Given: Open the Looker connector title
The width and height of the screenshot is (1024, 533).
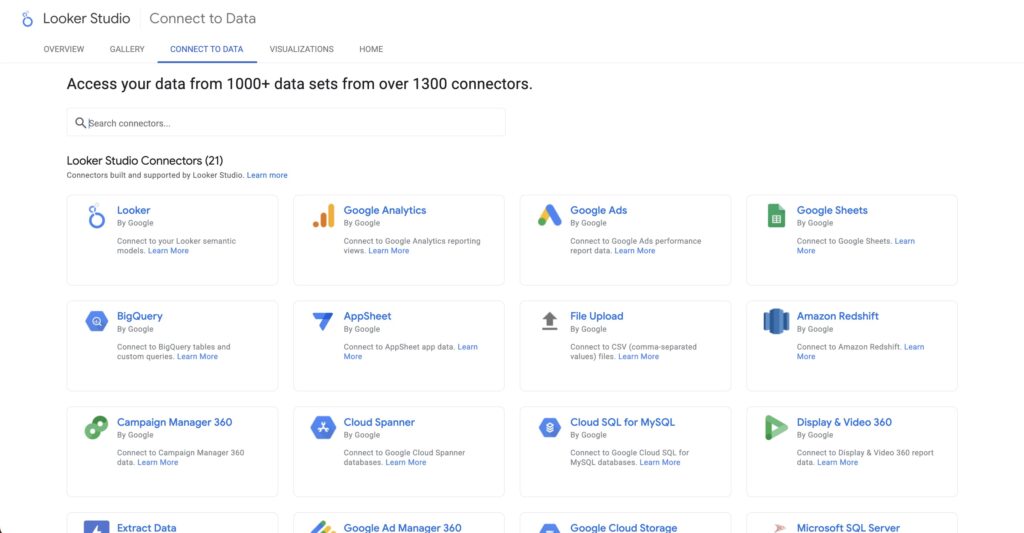Looking at the screenshot, I should pyautogui.click(x=133, y=210).
